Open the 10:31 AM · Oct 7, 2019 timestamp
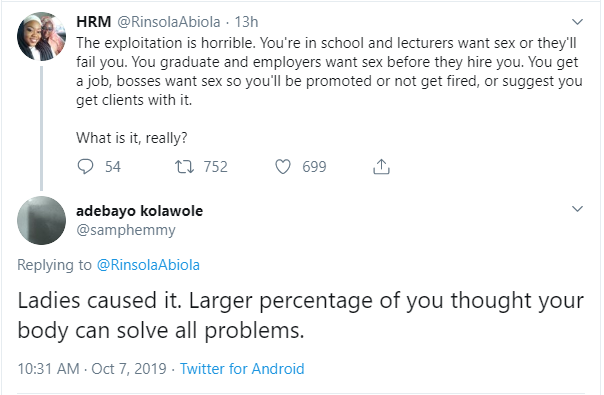The width and height of the screenshot is (604, 395). (x=92, y=369)
